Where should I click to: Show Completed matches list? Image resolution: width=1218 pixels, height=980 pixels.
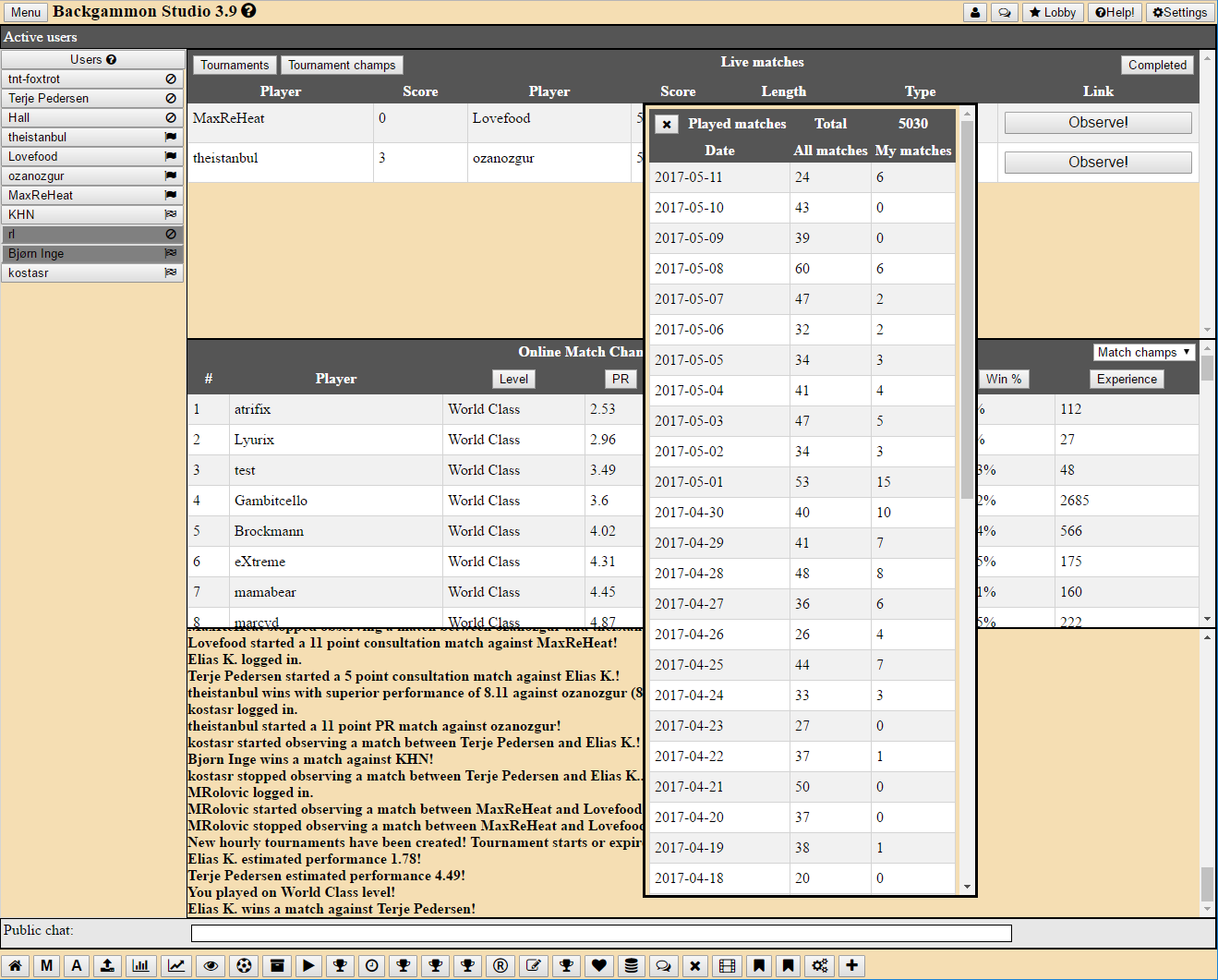[1156, 65]
